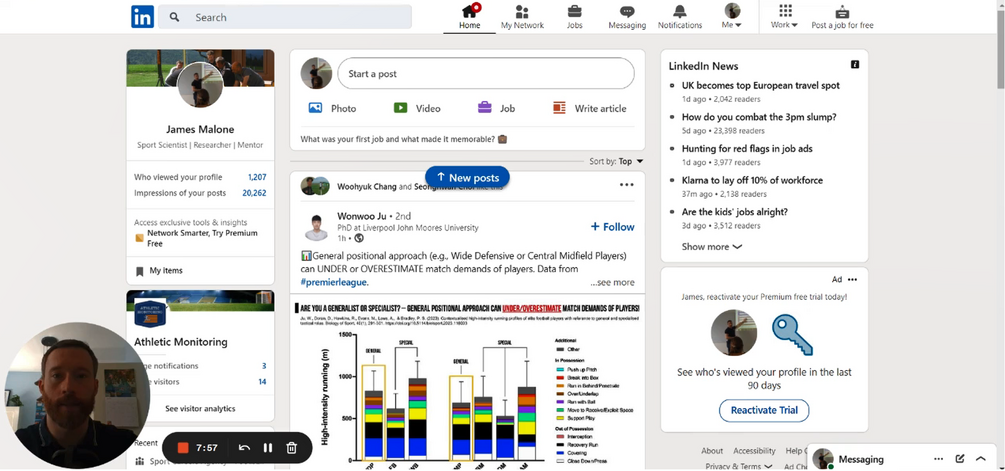Image resolution: width=1005 pixels, height=471 pixels.
Task: Follow Wonwoo Ju
Action: click(613, 227)
